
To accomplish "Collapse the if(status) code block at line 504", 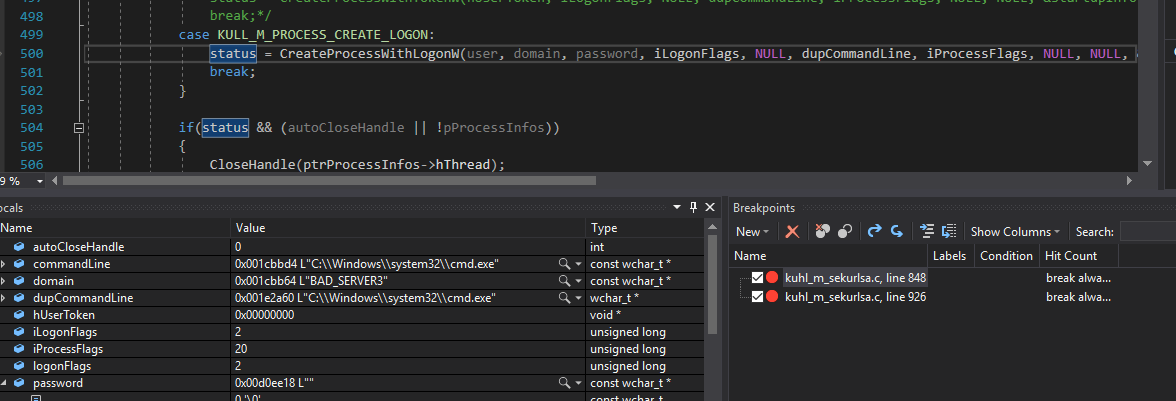I will (x=79, y=128).
